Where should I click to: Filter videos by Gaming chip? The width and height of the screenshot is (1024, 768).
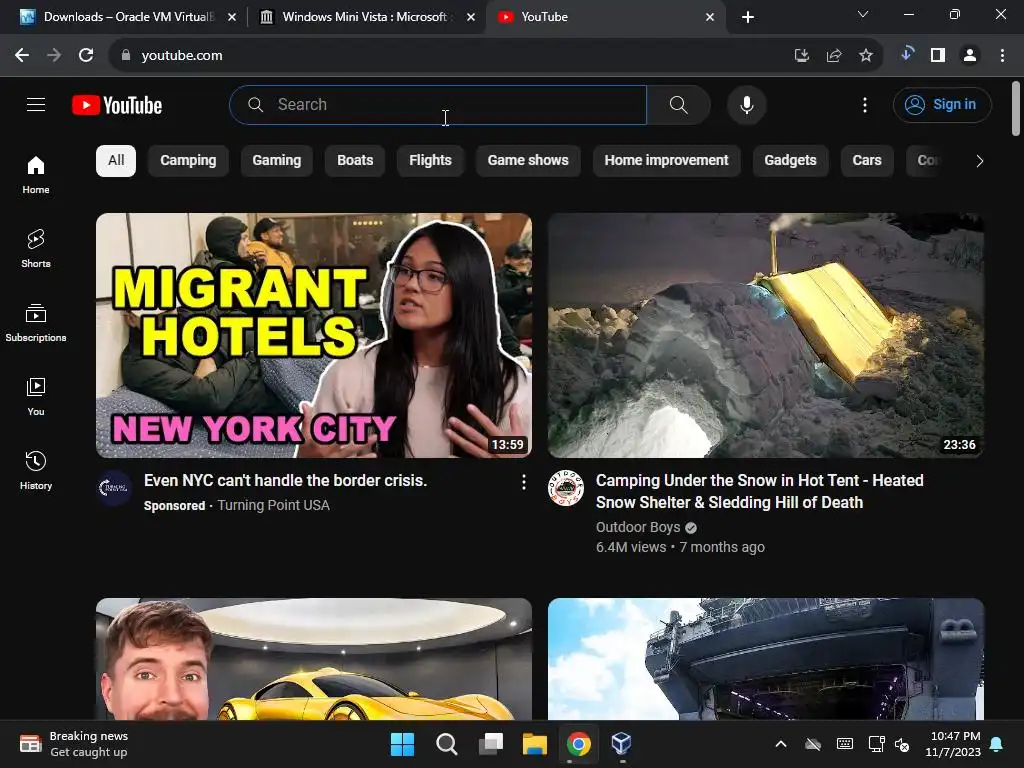point(277,161)
